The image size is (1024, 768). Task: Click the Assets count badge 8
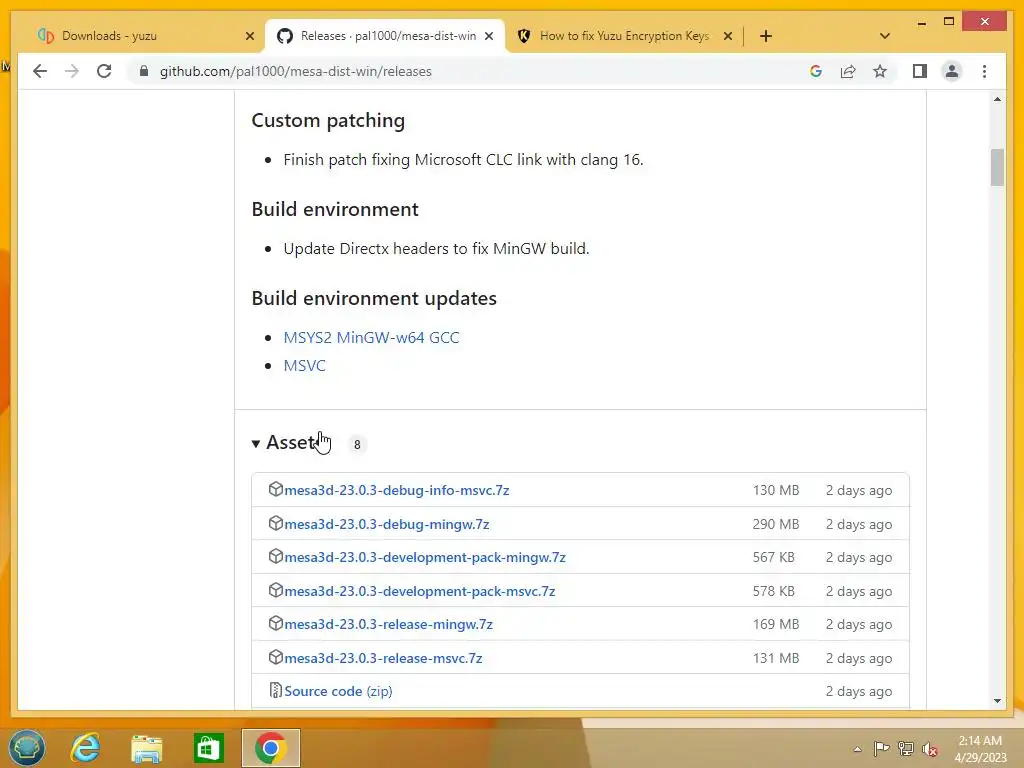[x=357, y=444]
